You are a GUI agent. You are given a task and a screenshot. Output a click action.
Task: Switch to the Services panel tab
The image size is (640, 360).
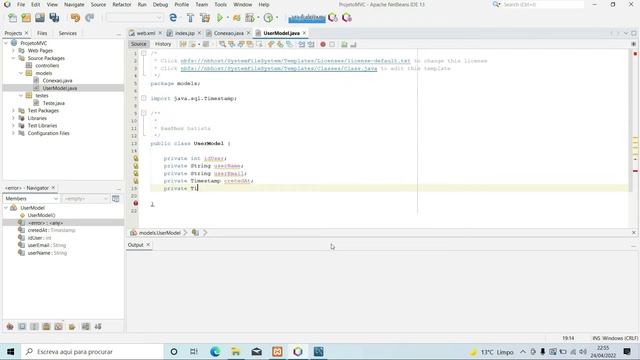(67, 33)
